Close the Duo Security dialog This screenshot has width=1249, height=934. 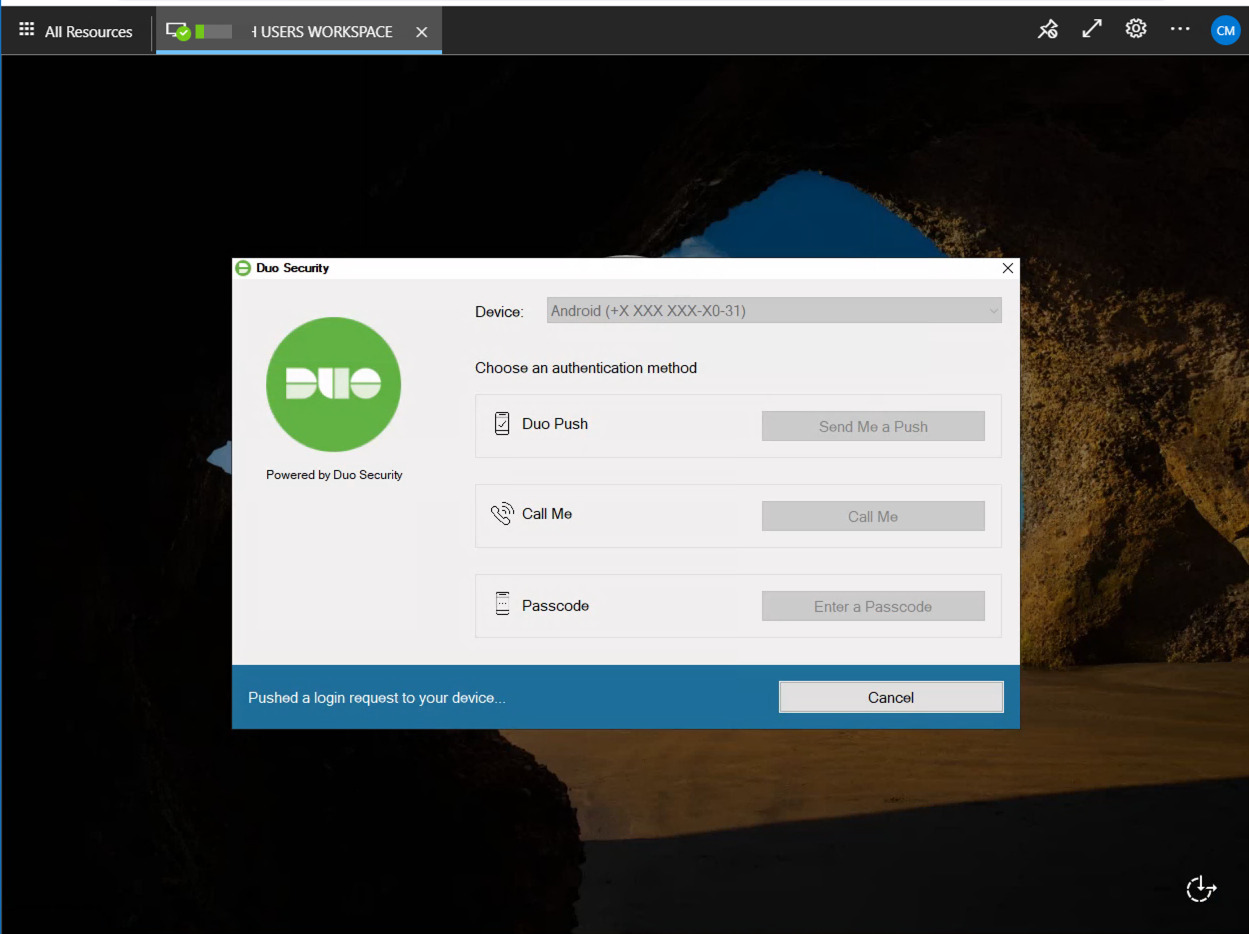point(1008,268)
